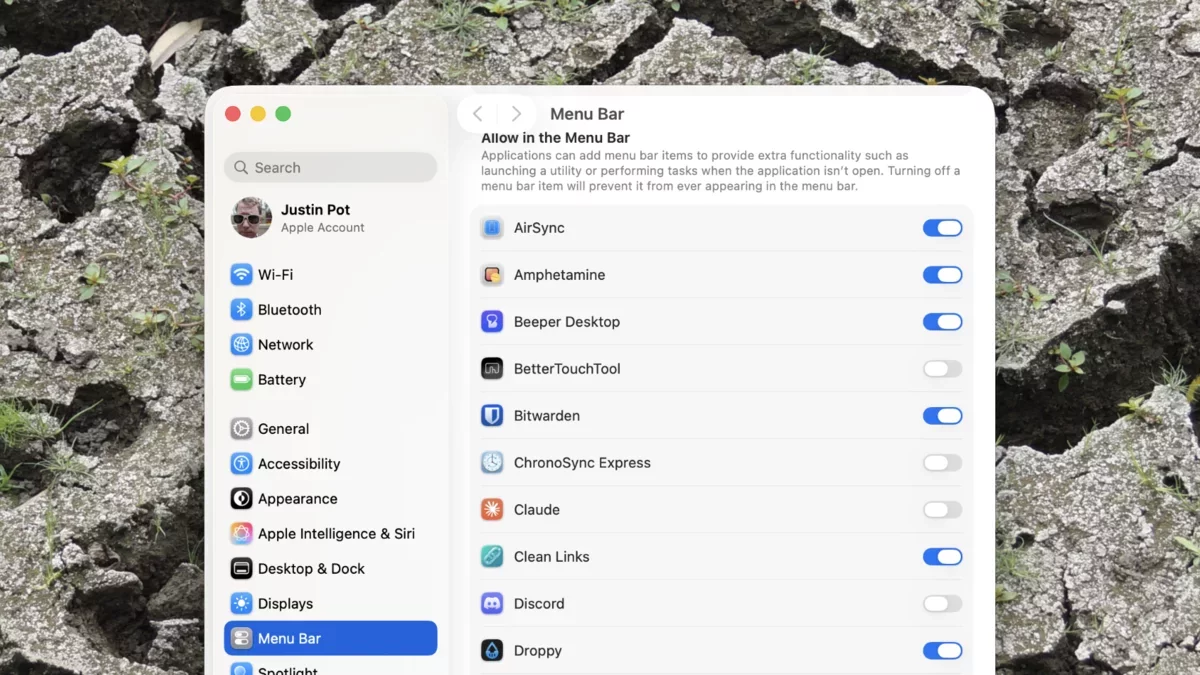The height and width of the screenshot is (675, 1200).
Task: Open Apple Intelligence & Siri settings
Action: pyautogui.click(x=241, y=533)
